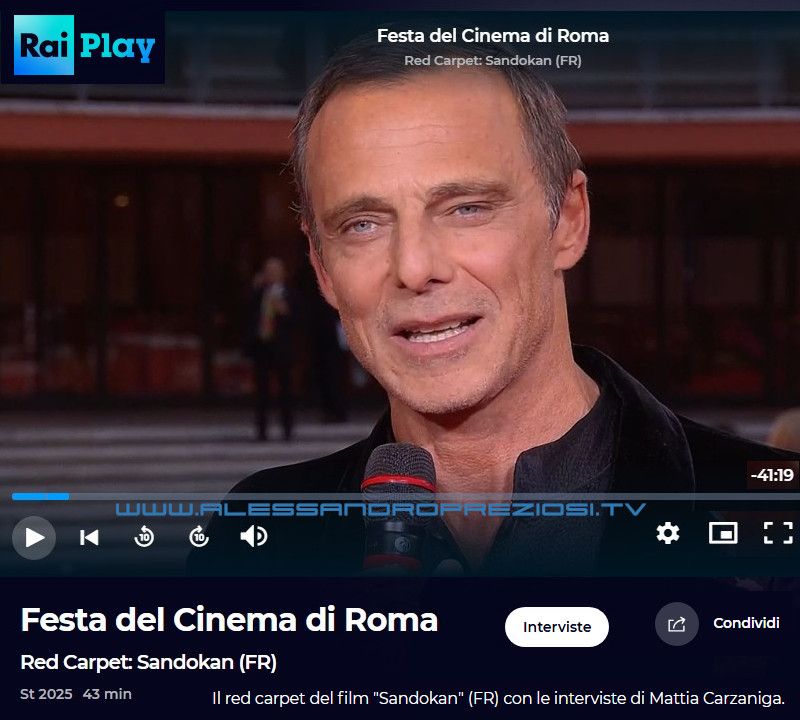Click the -41:19 remaining time indicator
The width and height of the screenshot is (800, 720).
[772, 475]
